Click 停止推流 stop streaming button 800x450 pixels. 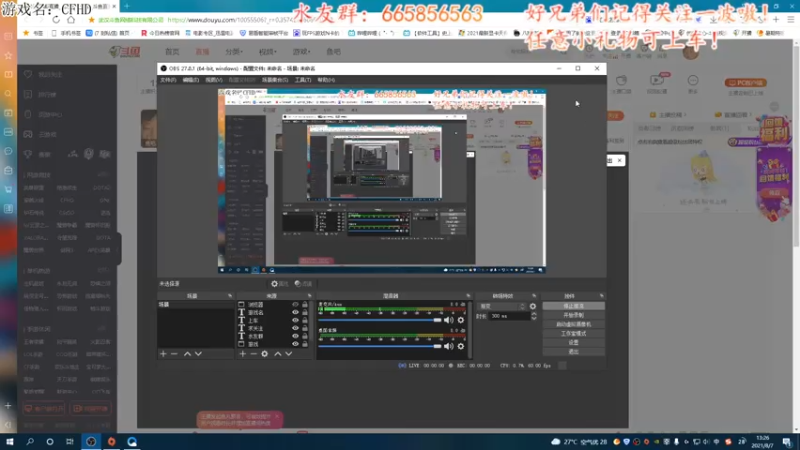coord(573,306)
